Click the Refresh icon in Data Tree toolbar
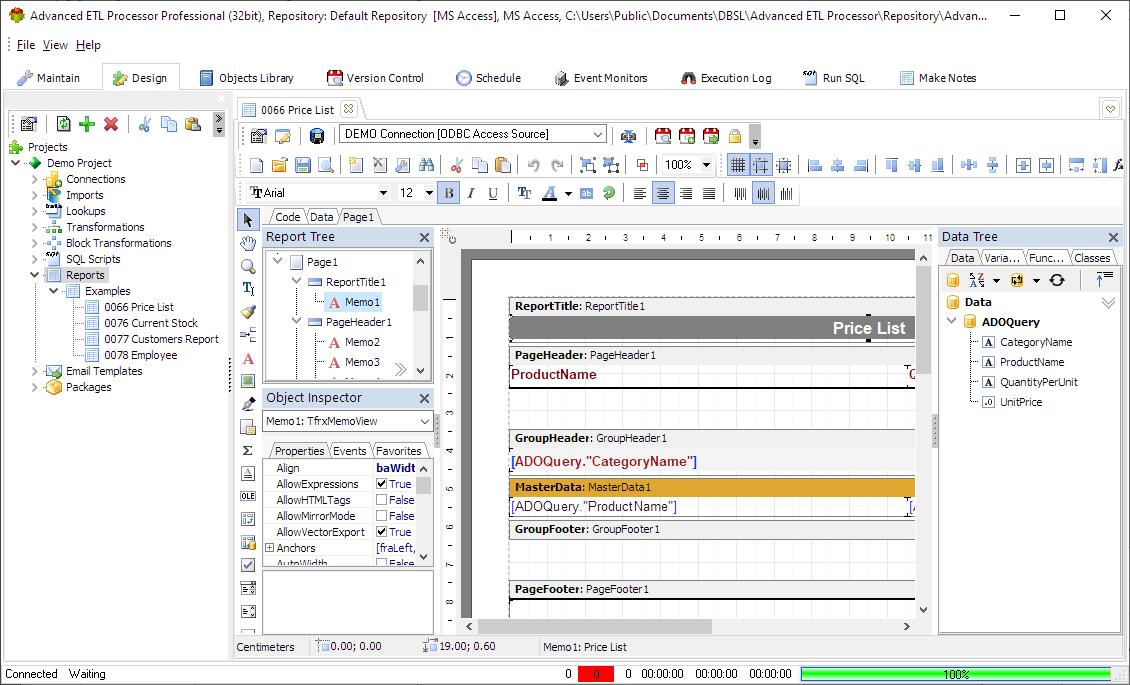Screen dimensions: 1130x685 click(x=1057, y=280)
